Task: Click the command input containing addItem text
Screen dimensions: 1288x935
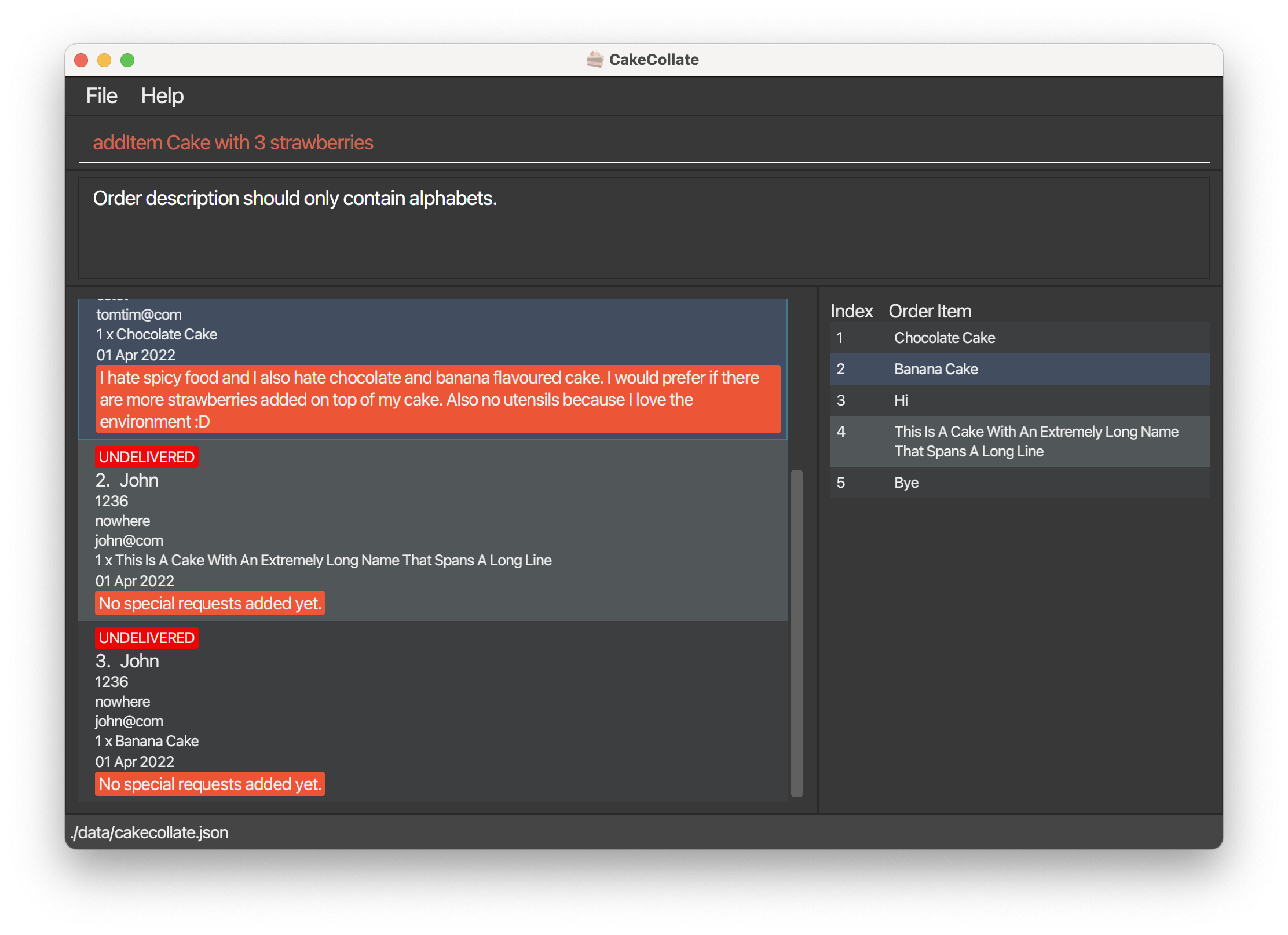Action: pyautogui.click(x=644, y=143)
